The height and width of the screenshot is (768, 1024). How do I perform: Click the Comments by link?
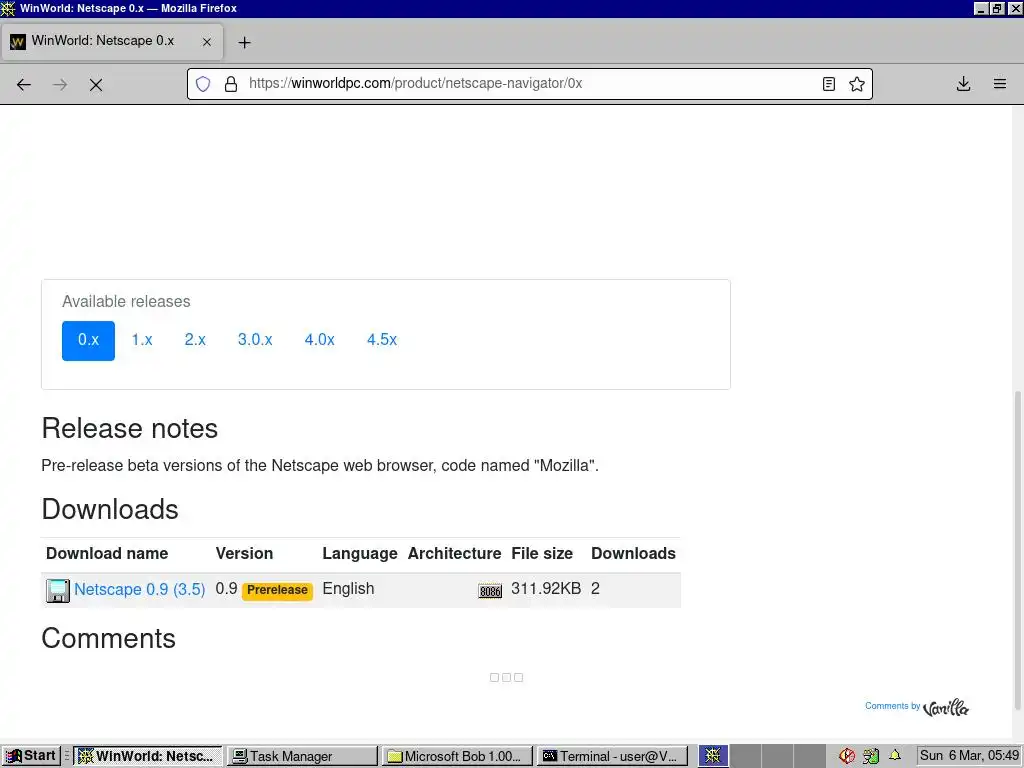pos(892,706)
